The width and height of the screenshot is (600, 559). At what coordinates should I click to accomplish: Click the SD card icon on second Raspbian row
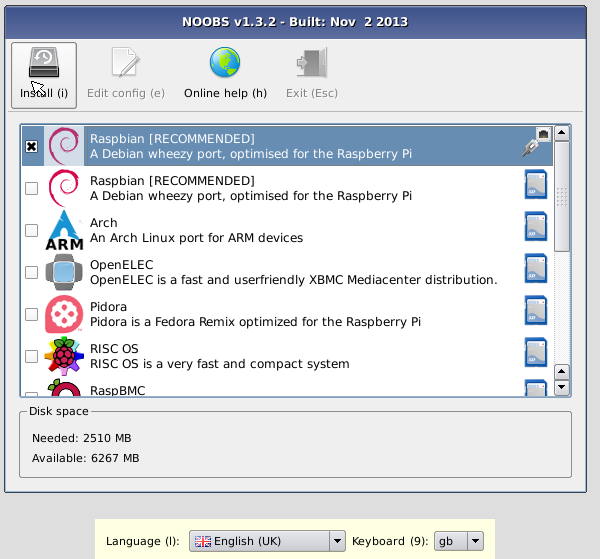(x=536, y=184)
